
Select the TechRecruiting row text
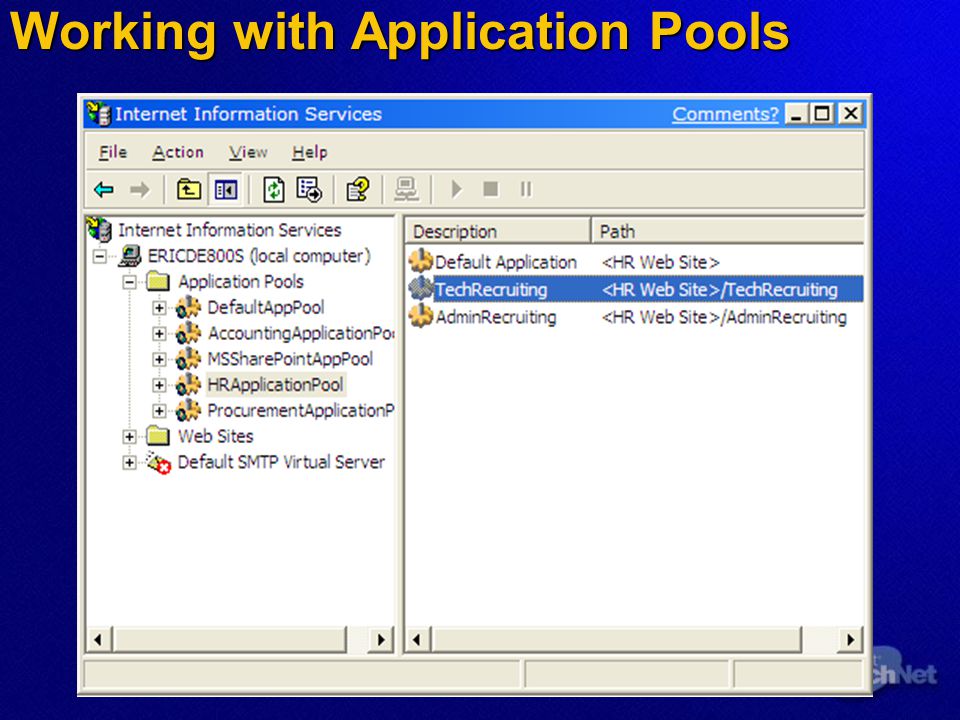[491, 289]
